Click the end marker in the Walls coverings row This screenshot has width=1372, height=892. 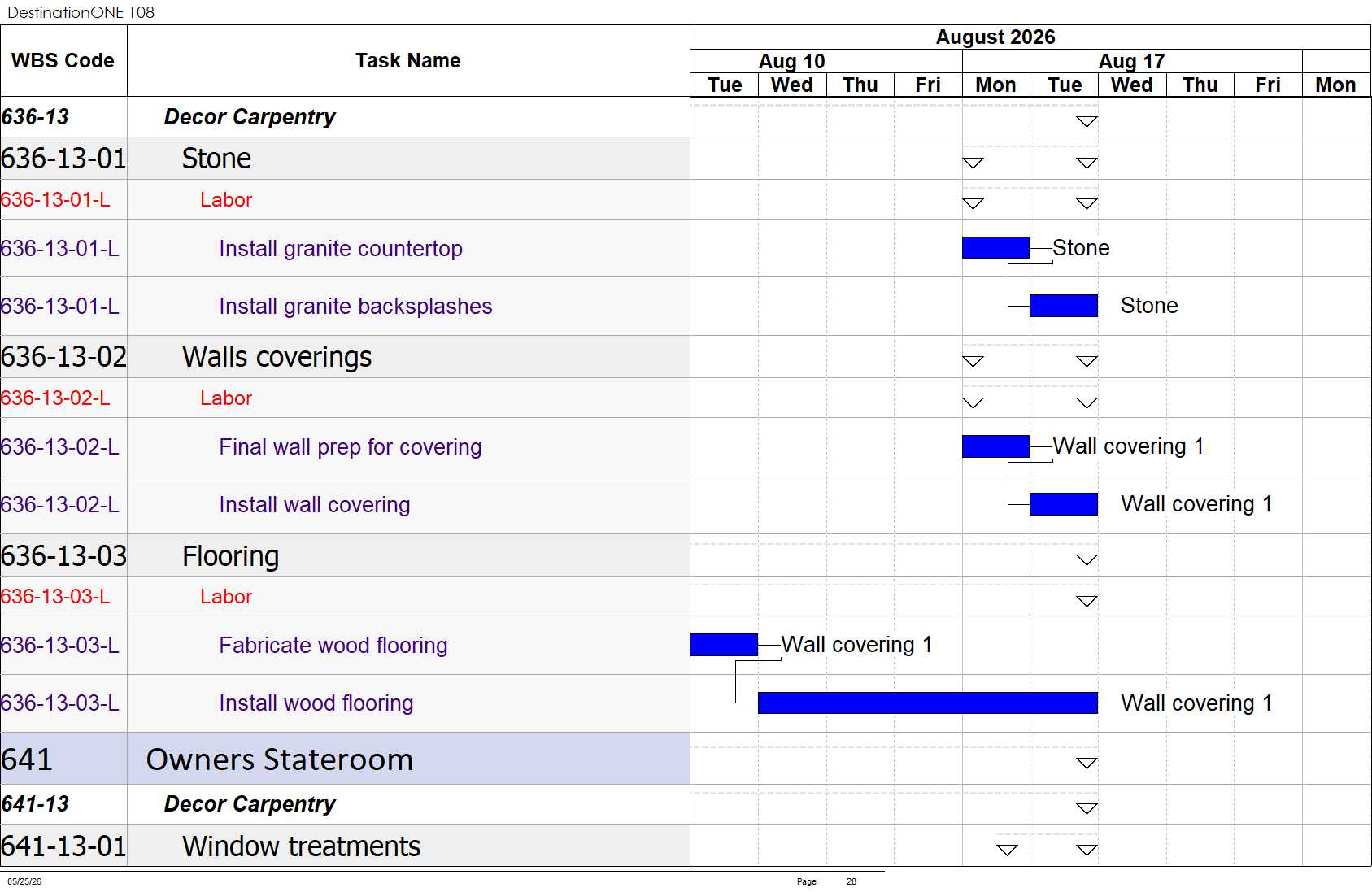click(x=1087, y=361)
